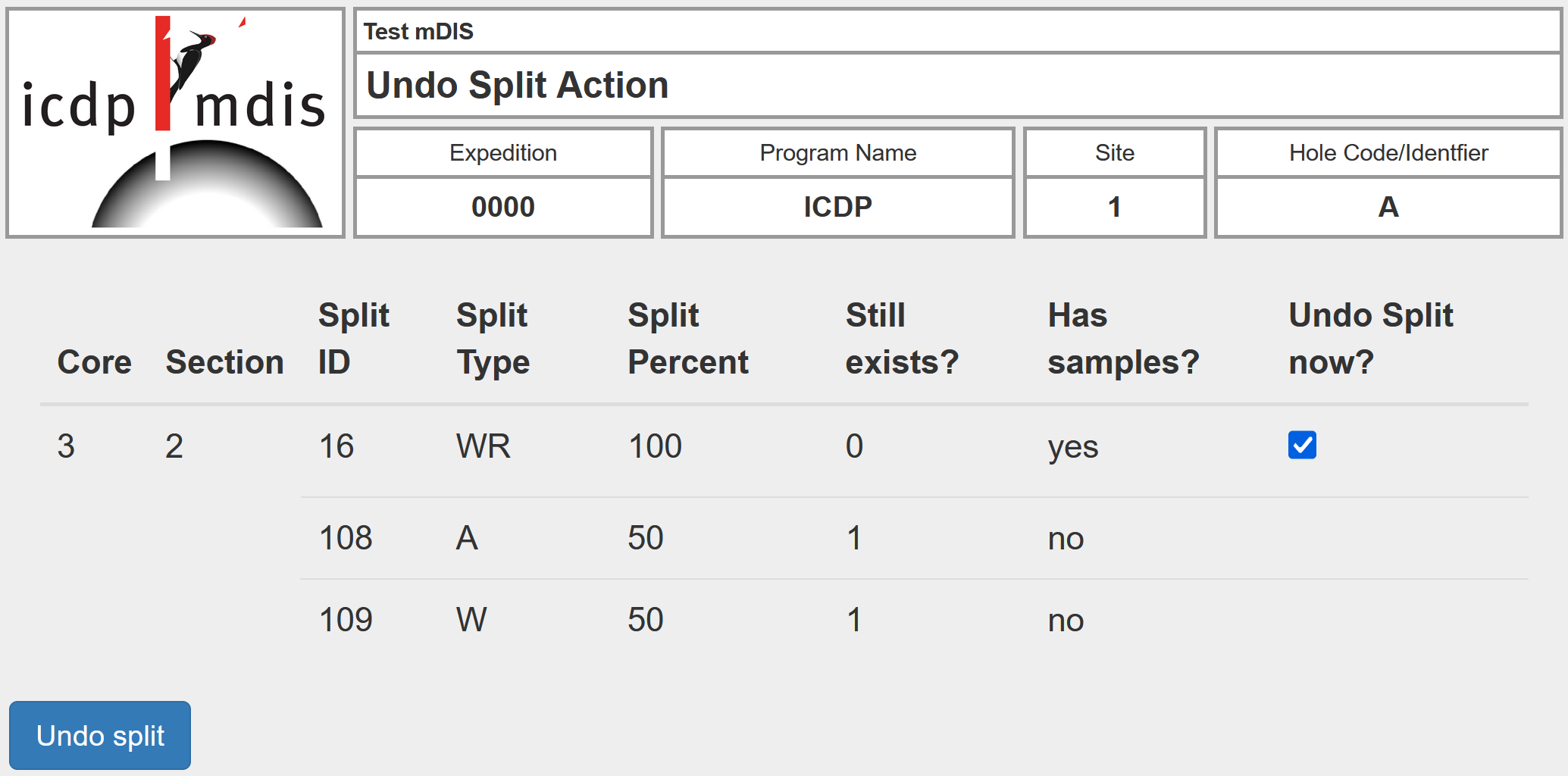This screenshot has width=1568, height=776.
Task: Click the Still exists? column header
Action: [903, 338]
